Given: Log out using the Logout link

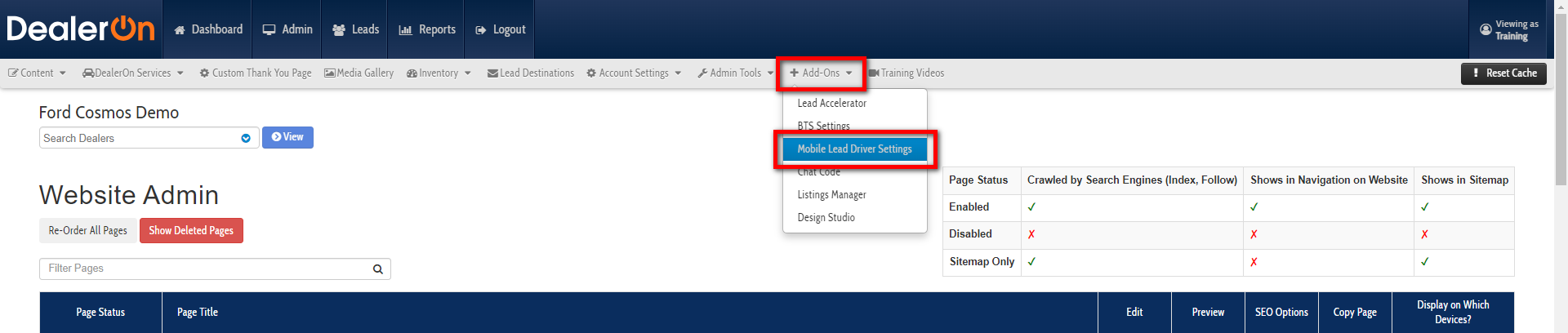Looking at the screenshot, I should click(x=501, y=29).
